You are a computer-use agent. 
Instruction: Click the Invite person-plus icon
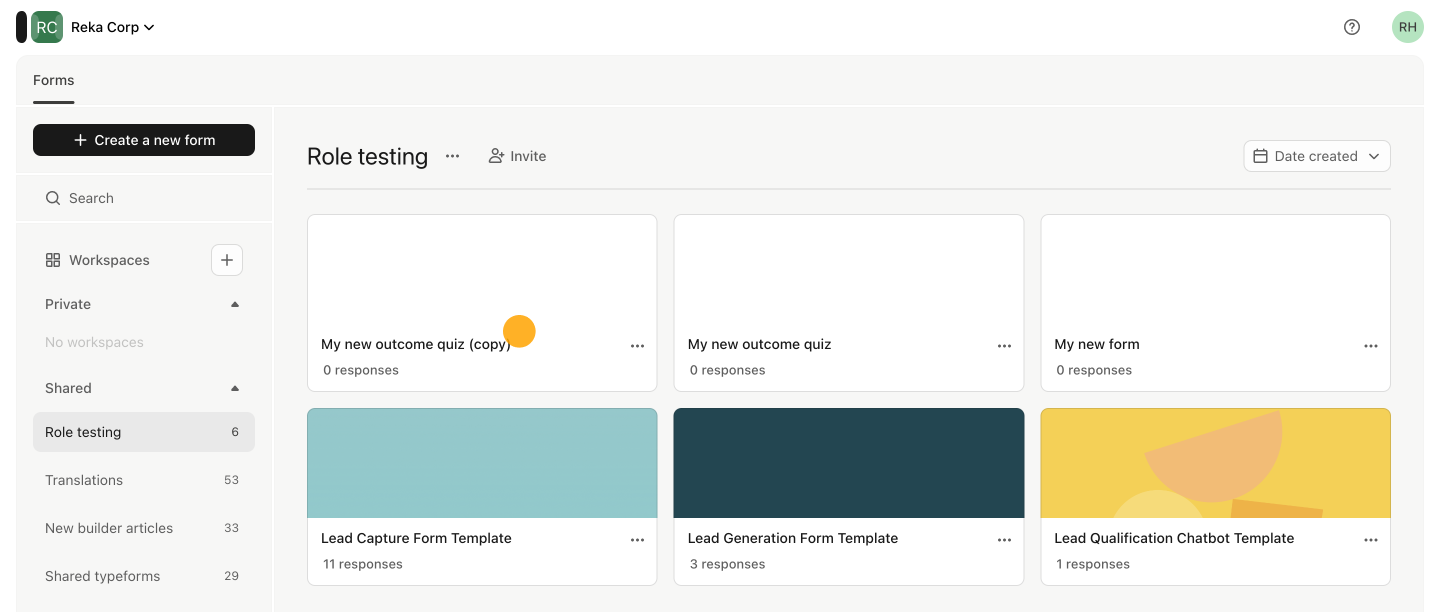(496, 156)
